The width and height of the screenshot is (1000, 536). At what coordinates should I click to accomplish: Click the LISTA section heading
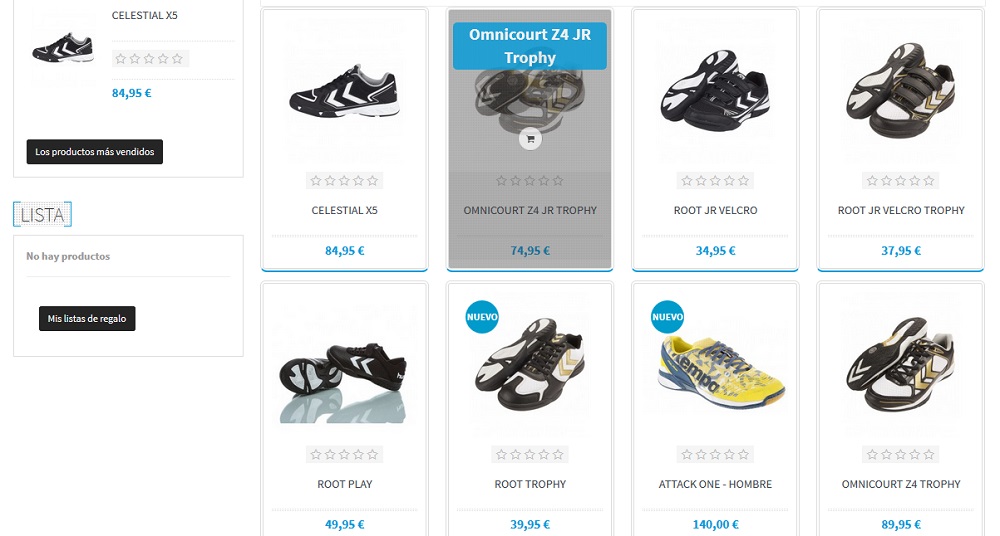[42, 214]
